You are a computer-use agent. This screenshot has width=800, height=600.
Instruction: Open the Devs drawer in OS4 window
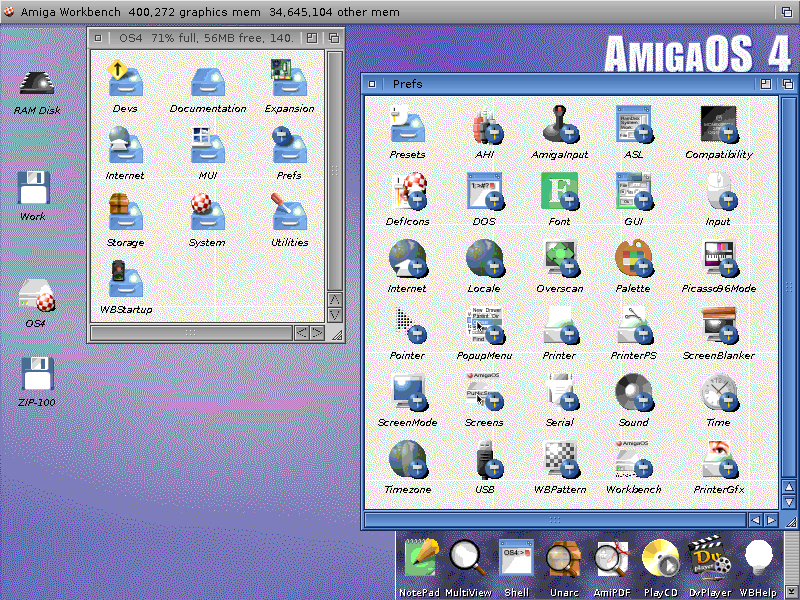tap(125, 79)
